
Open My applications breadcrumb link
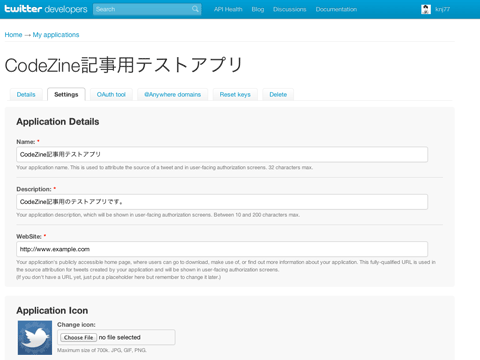(56, 35)
